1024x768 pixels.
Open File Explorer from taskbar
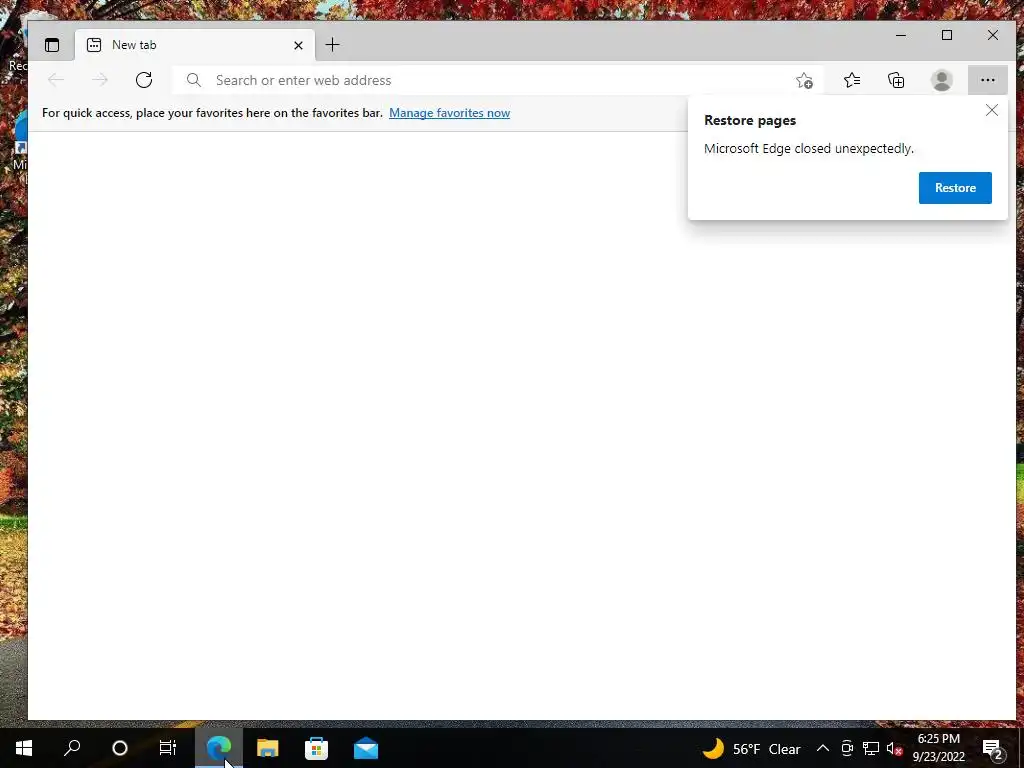coord(267,748)
